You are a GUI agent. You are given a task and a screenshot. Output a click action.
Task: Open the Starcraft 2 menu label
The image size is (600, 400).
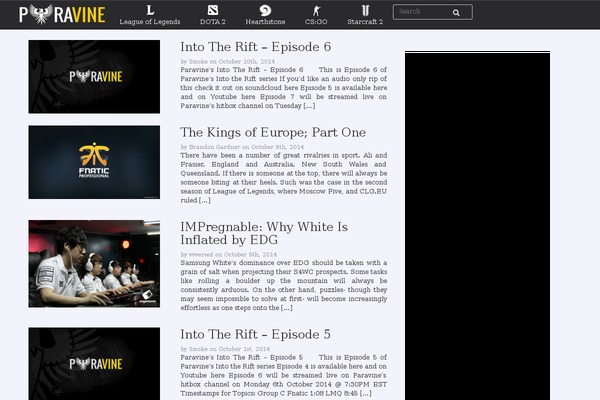365,22
